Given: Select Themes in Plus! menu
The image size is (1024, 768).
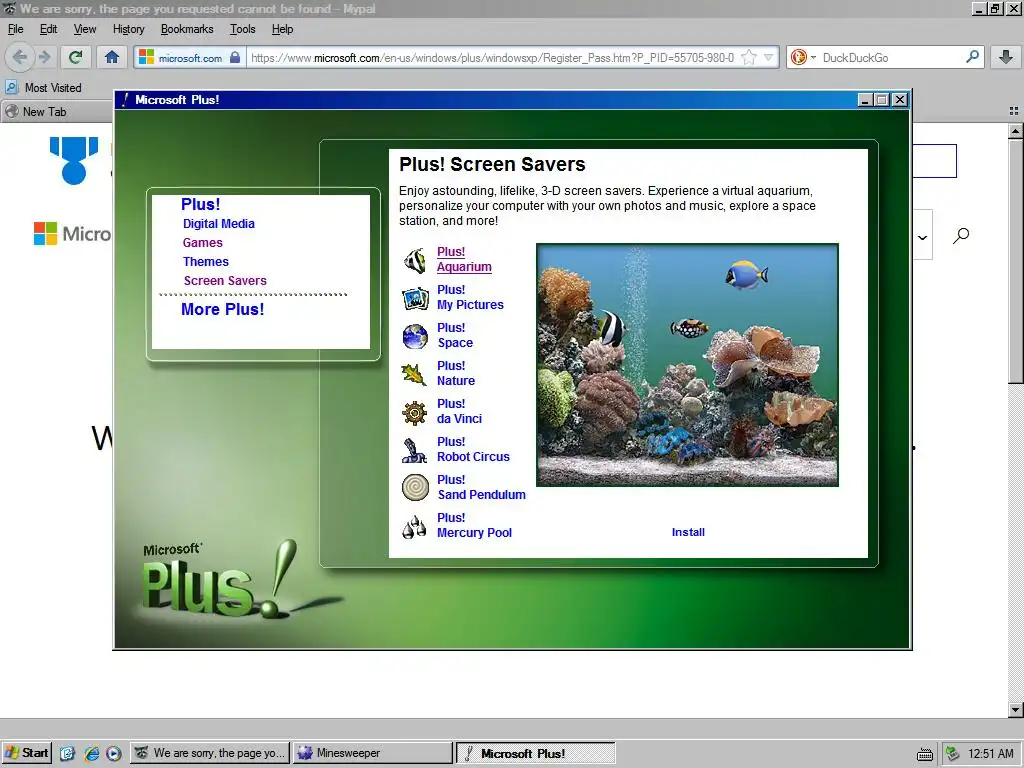Looking at the screenshot, I should (206, 261).
